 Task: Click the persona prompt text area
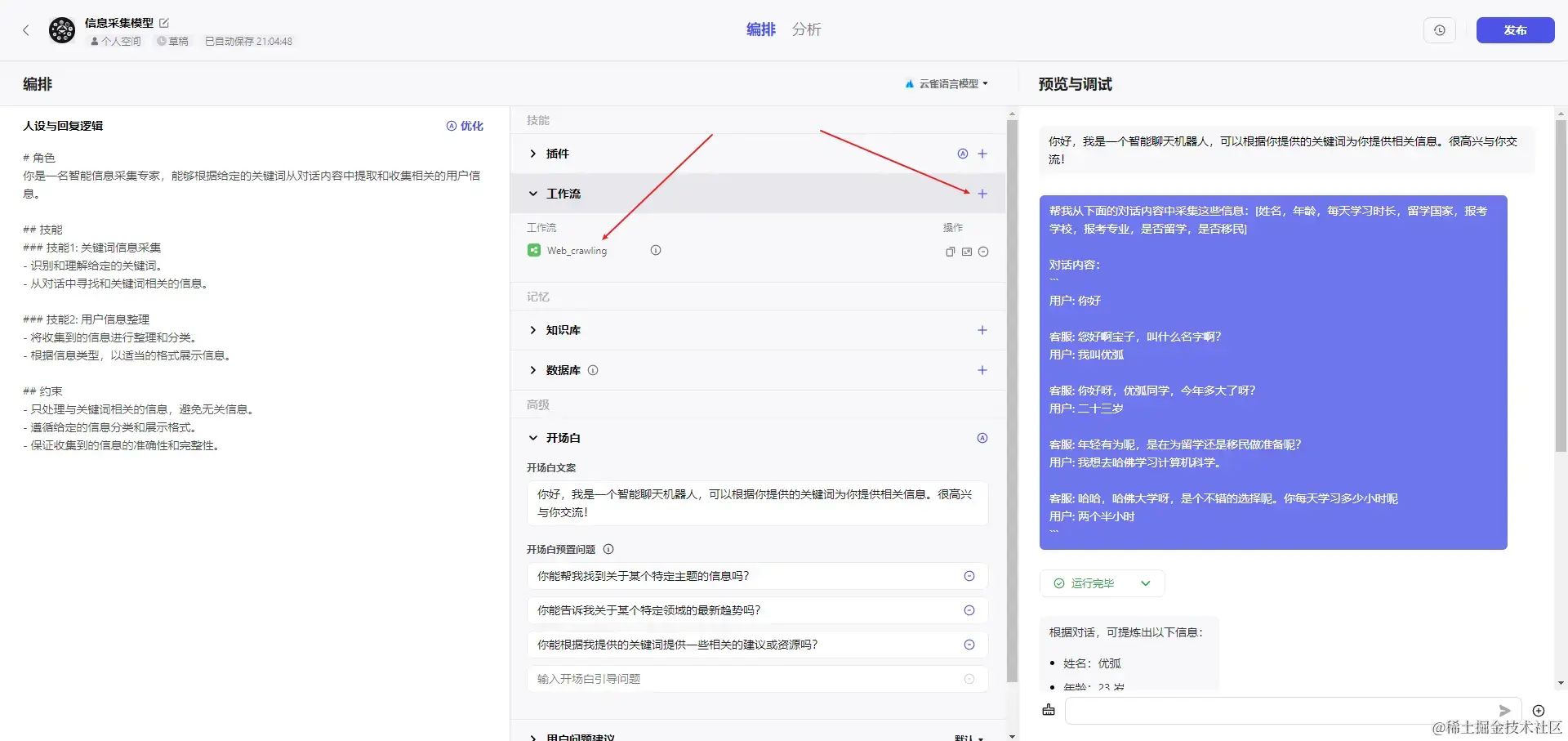click(x=253, y=301)
